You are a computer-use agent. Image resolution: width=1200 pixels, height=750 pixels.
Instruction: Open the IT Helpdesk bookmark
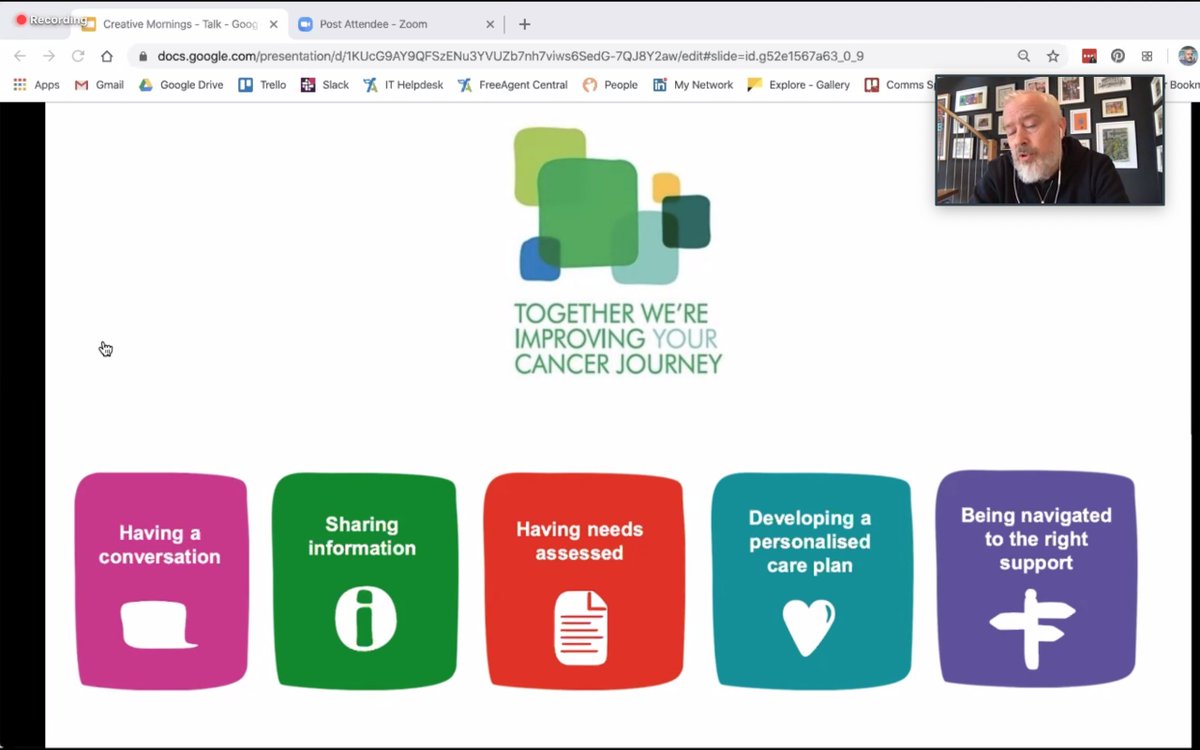402,85
